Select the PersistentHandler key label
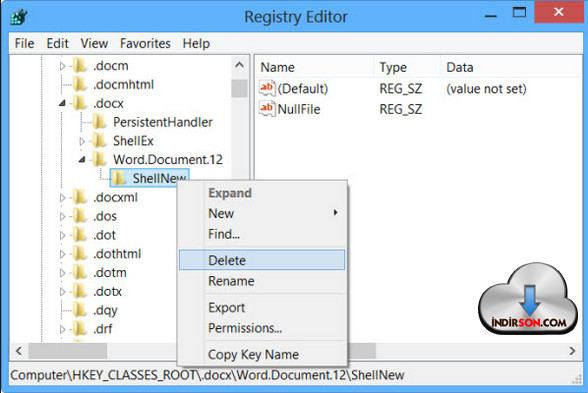Image resolution: width=588 pixels, height=393 pixels. pos(163,122)
